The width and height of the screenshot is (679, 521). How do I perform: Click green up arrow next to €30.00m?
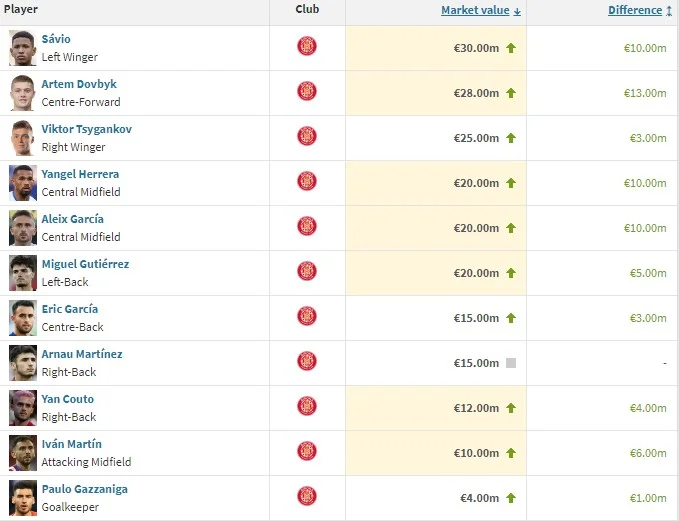pos(511,48)
